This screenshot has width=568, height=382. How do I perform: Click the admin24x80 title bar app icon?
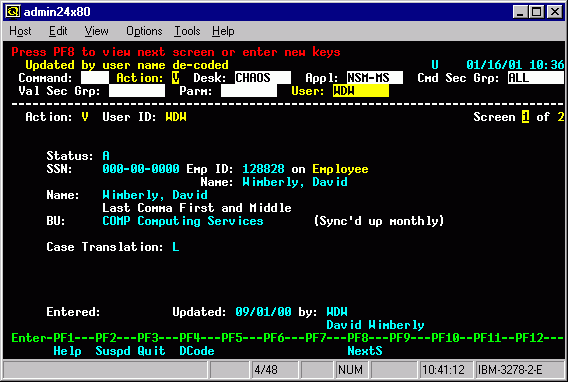click(13, 12)
